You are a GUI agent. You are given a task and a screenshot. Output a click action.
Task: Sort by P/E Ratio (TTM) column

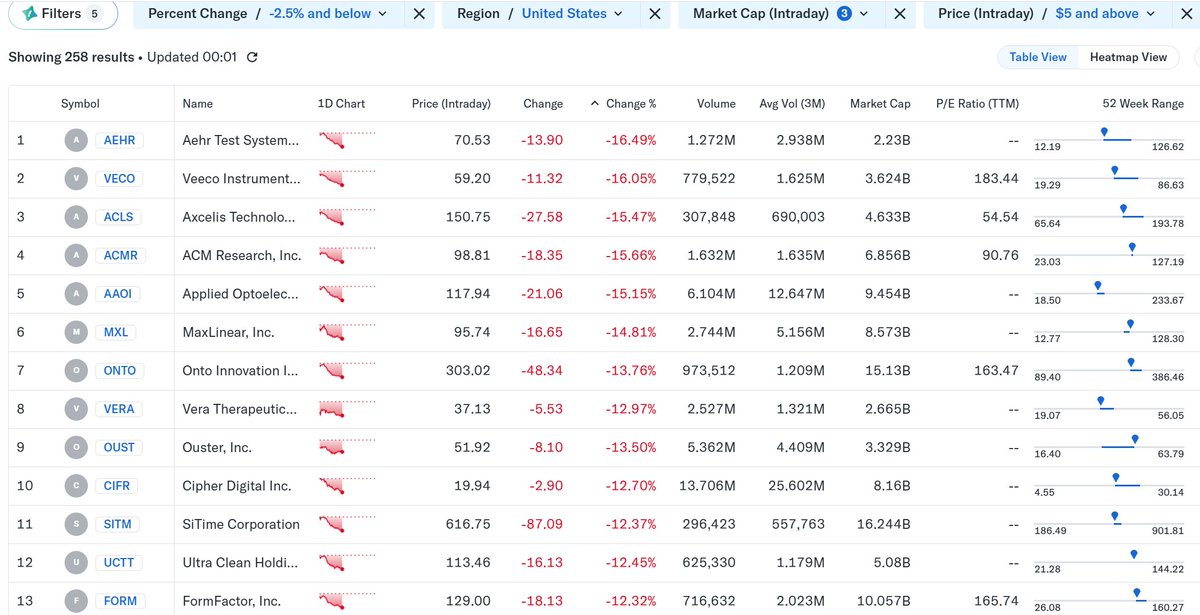click(x=977, y=103)
